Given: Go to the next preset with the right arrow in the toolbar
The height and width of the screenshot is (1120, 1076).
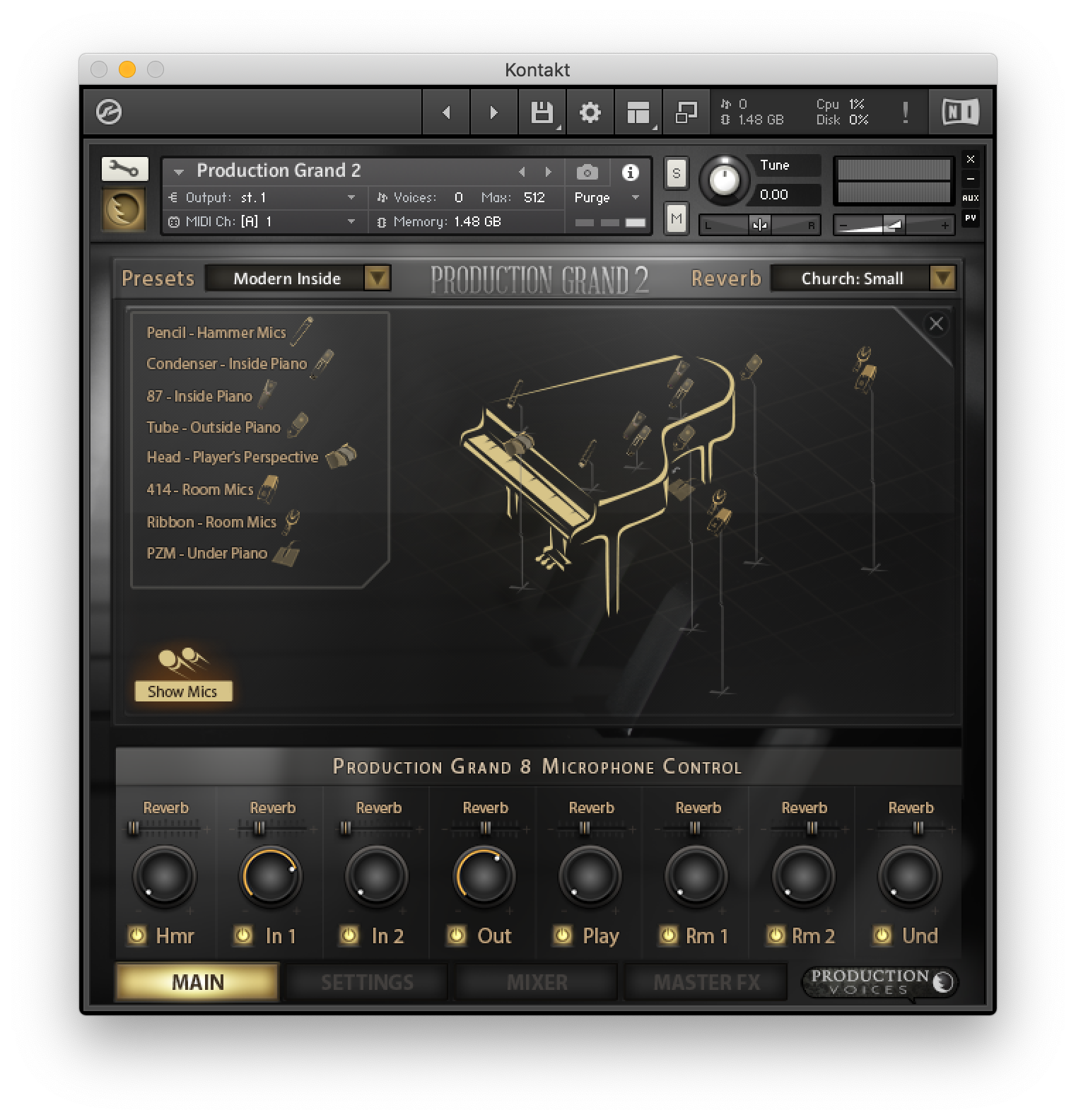Looking at the screenshot, I should point(493,112).
